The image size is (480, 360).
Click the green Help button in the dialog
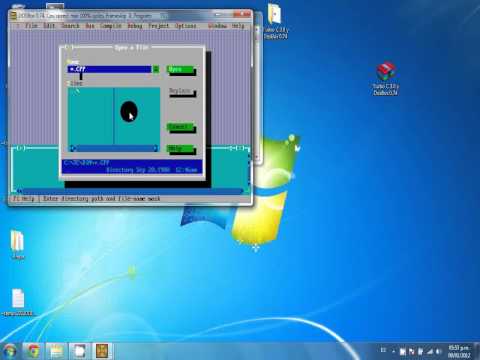coord(181,148)
